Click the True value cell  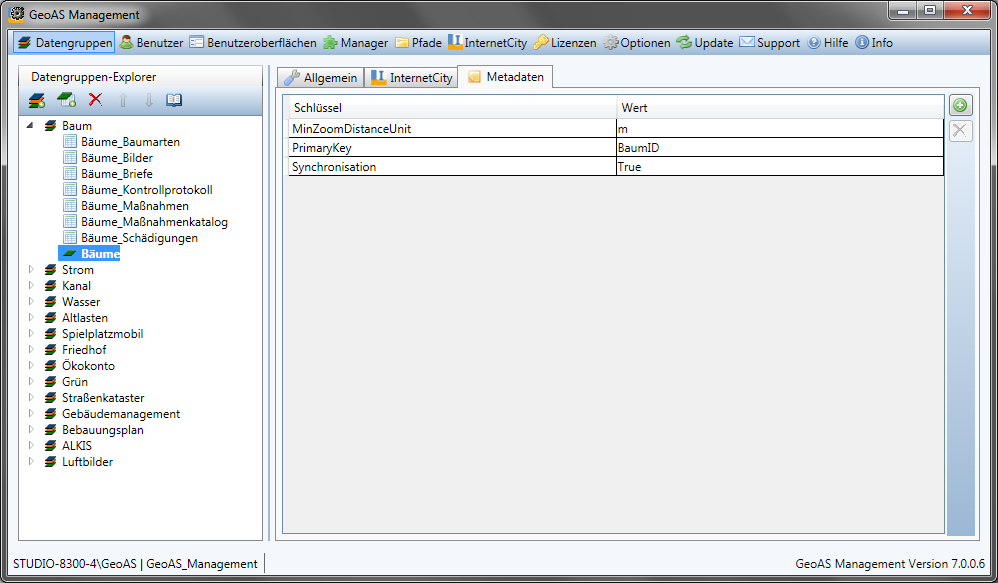[780, 167]
